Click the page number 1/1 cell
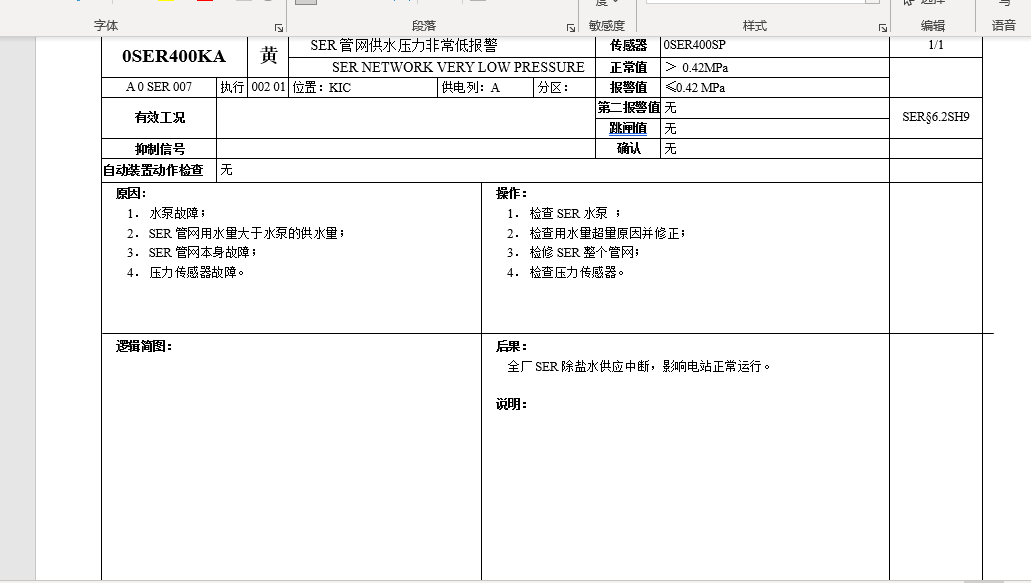This screenshot has width=1031, height=583. pyautogui.click(x=935, y=46)
